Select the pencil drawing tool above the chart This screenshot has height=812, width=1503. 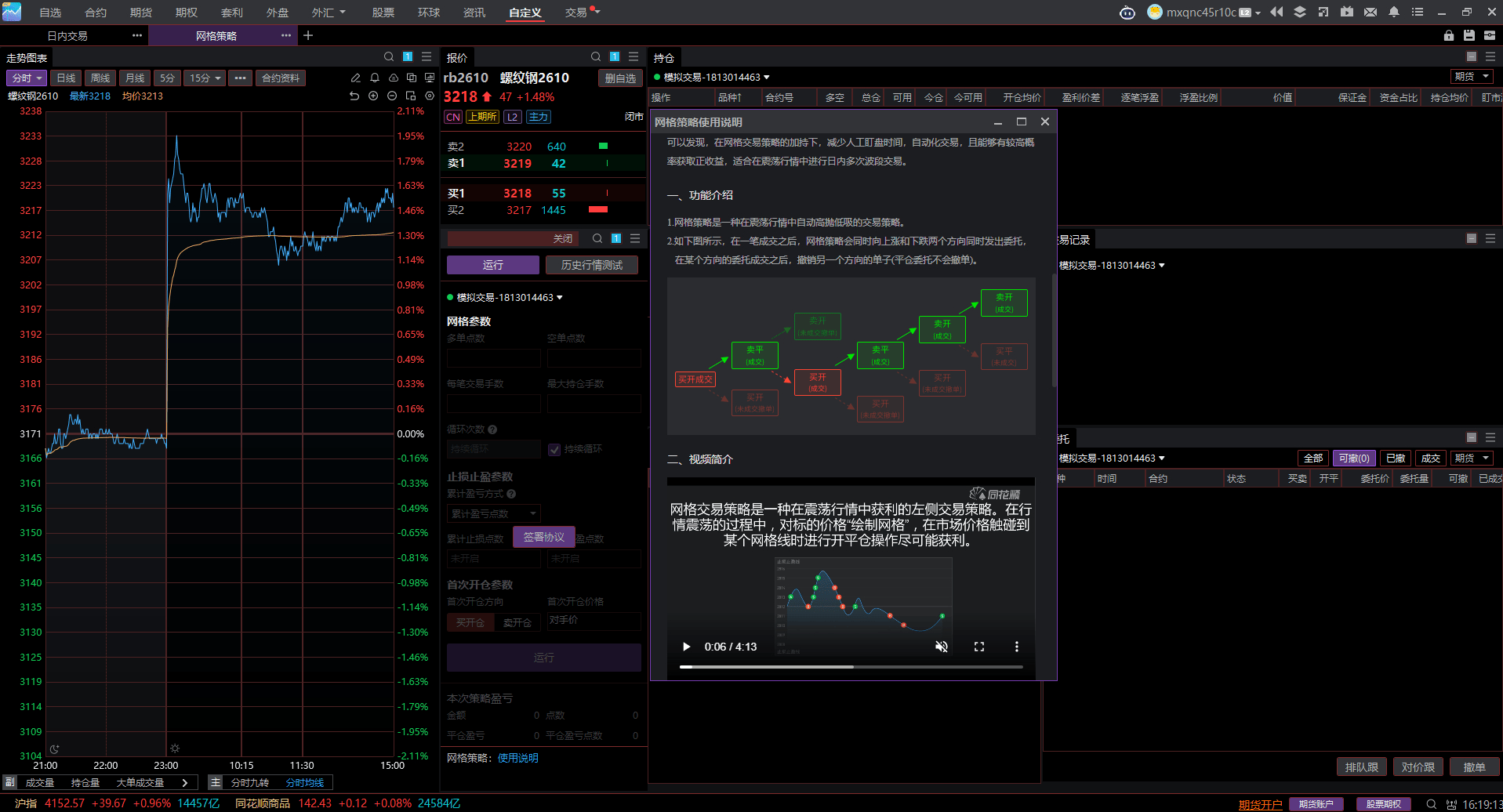[355, 78]
